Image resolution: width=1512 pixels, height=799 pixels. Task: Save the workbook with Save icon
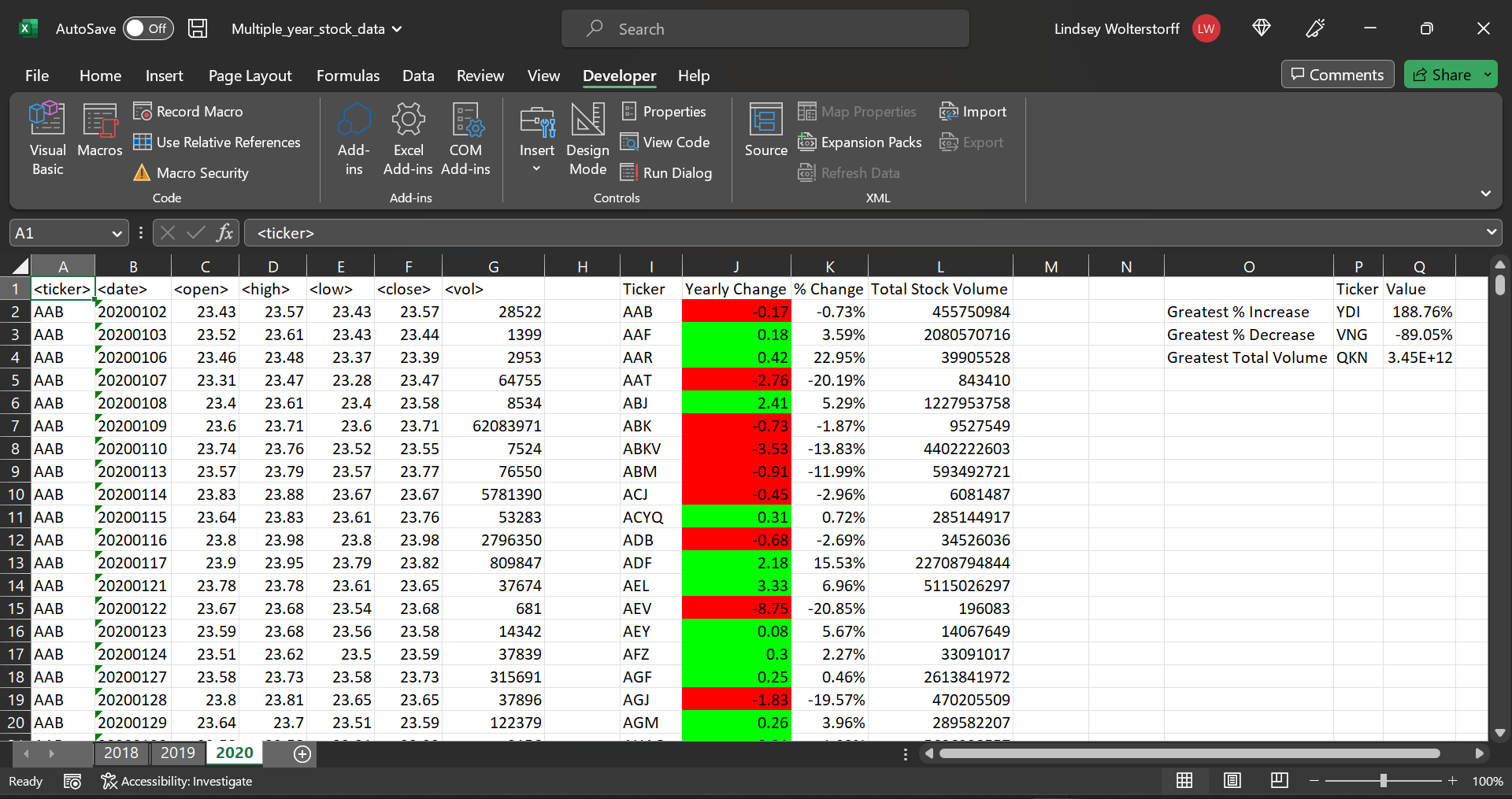click(198, 29)
